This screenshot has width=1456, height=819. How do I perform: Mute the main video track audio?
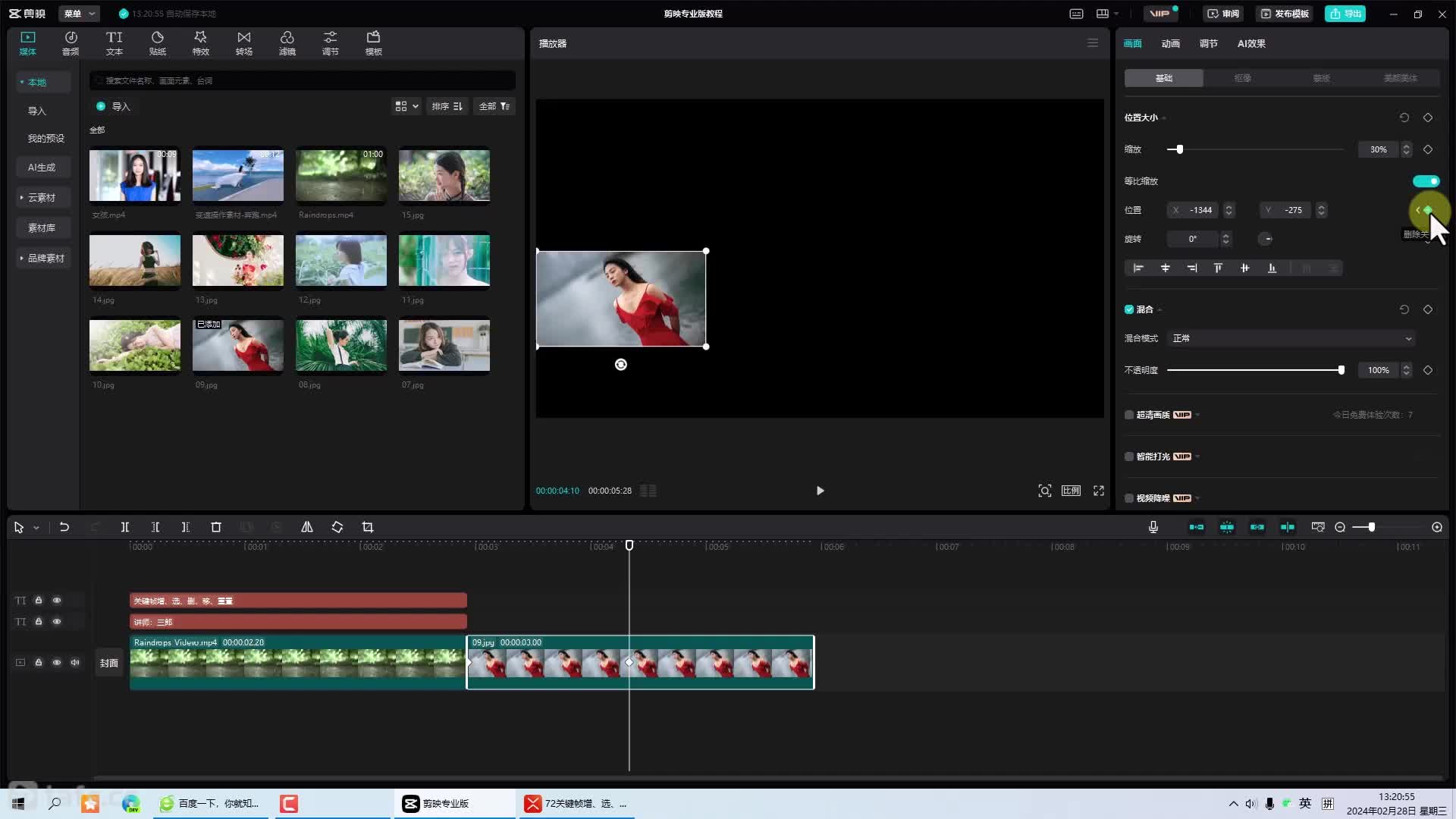coord(75,662)
